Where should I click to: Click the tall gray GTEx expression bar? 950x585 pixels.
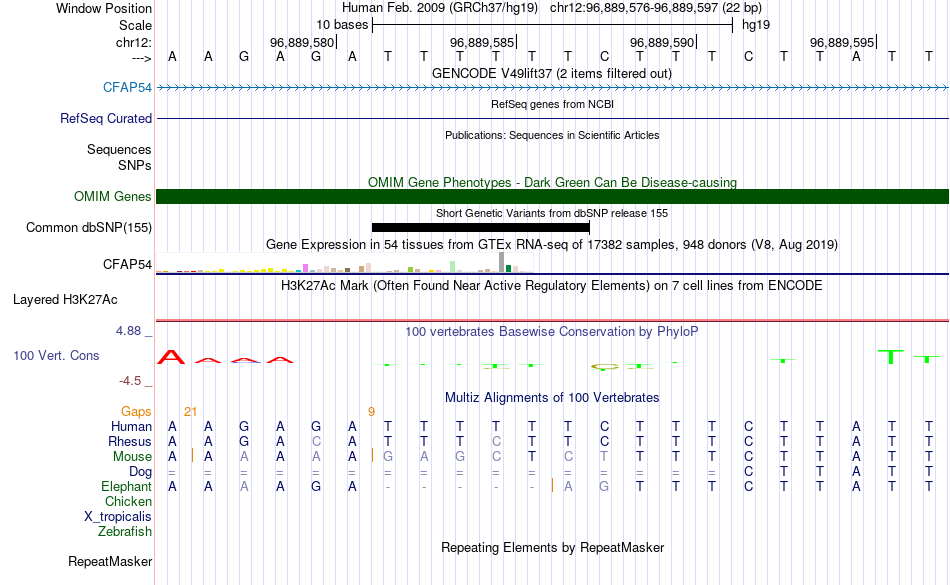[502, 262]
